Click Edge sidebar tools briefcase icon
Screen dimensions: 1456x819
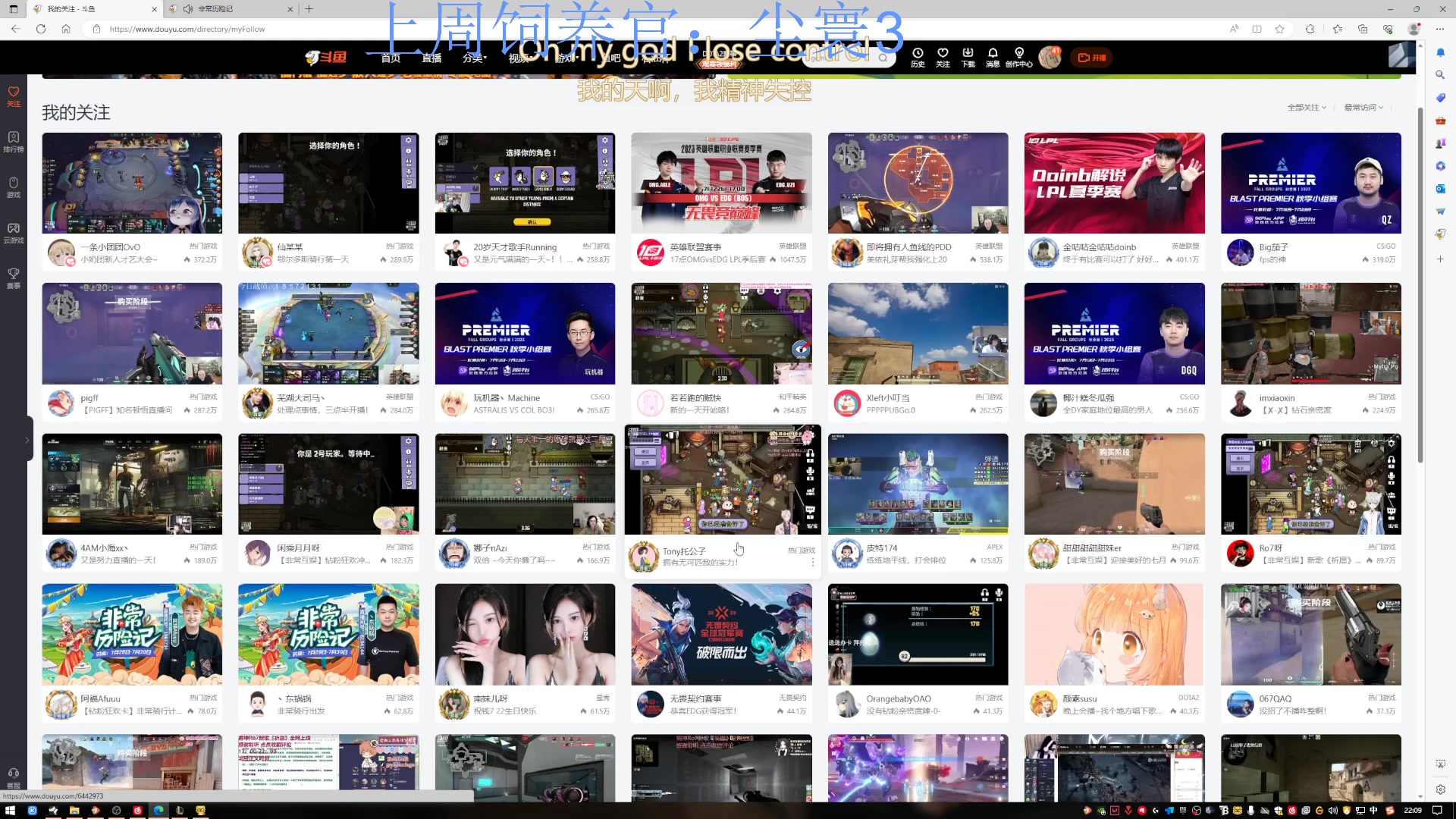[x=1440, y=121]
